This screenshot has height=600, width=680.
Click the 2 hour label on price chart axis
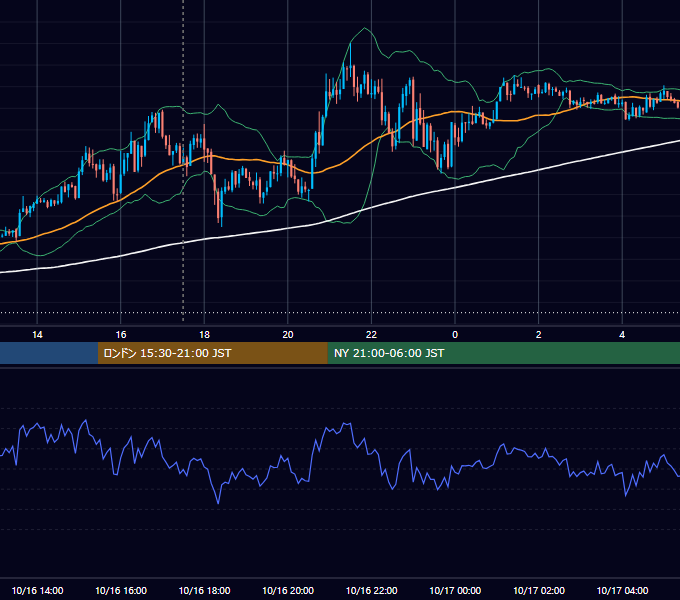[x=539, y=335]
